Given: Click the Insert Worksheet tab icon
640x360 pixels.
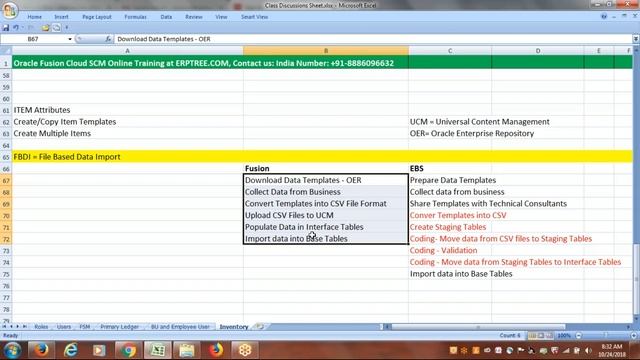Looking at the screenshot, I should (260, 327).
